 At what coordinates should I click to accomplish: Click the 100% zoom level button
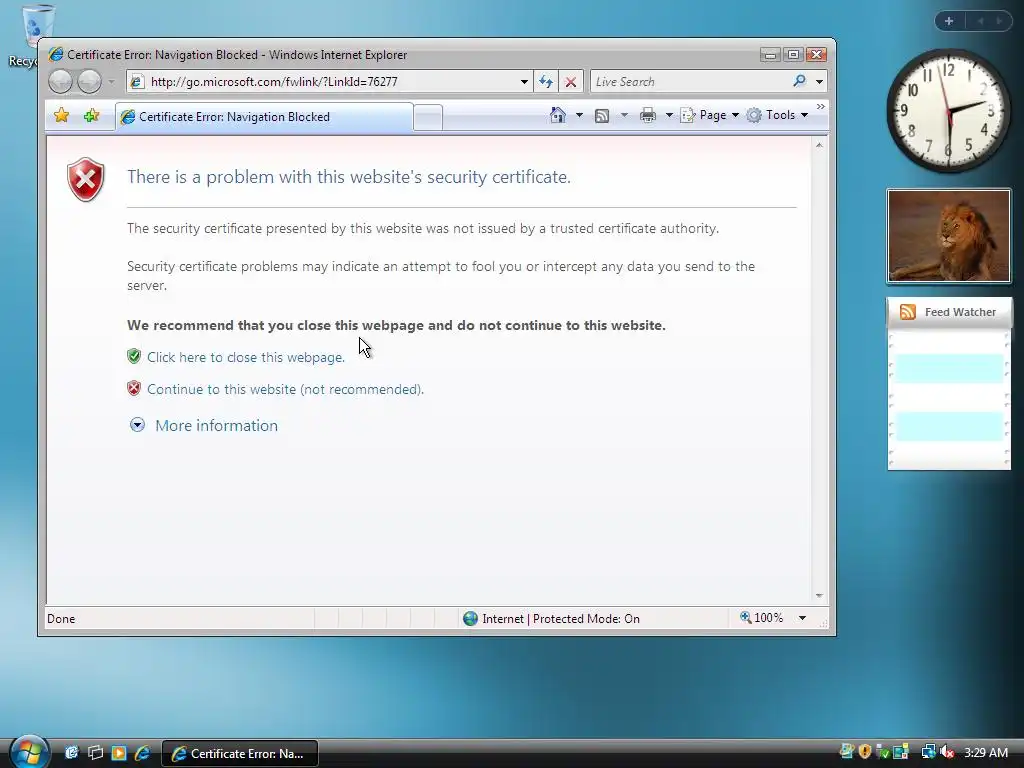coord(761,618)
